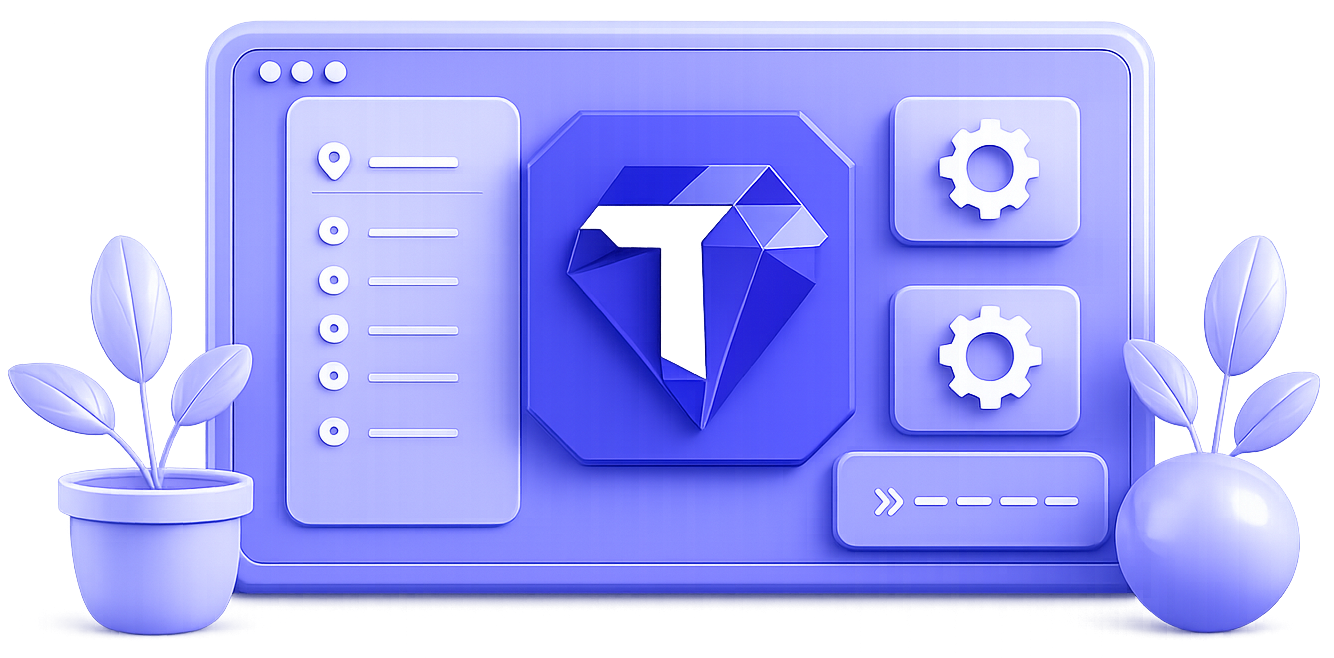Open the upper gear settings tile

(985, 169)
